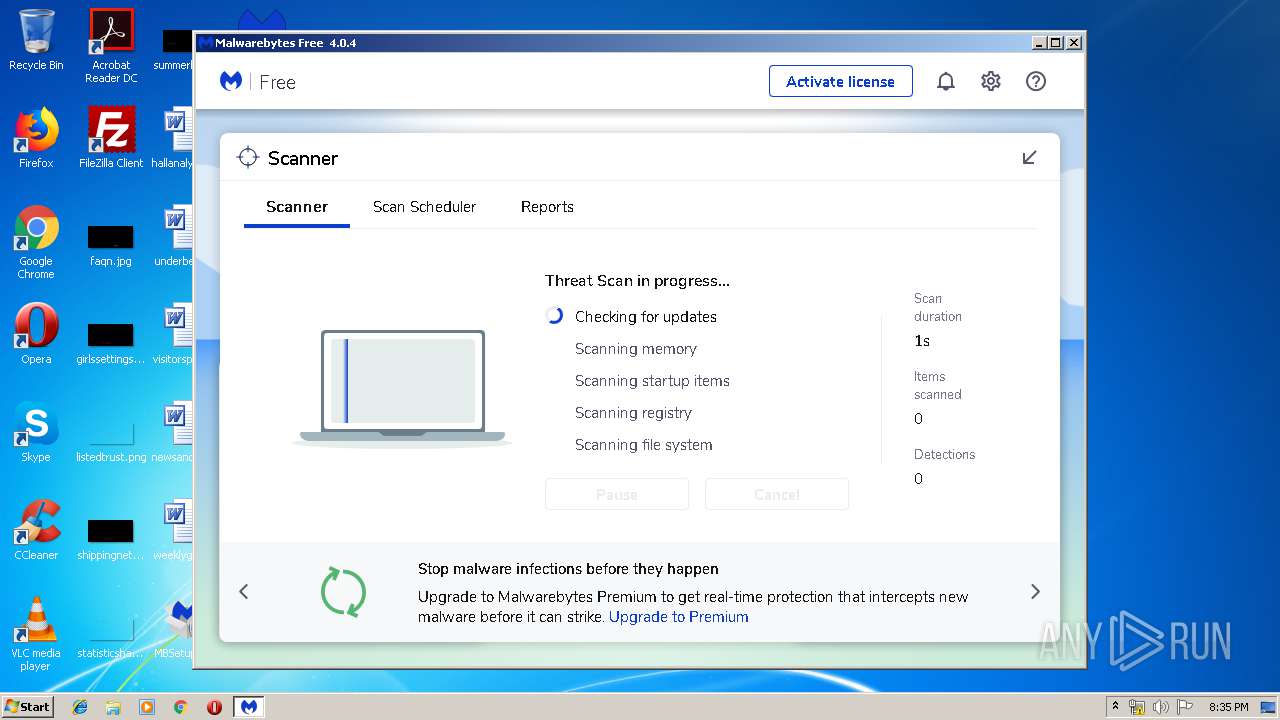Select Firefox desktop shortcut

36,138
